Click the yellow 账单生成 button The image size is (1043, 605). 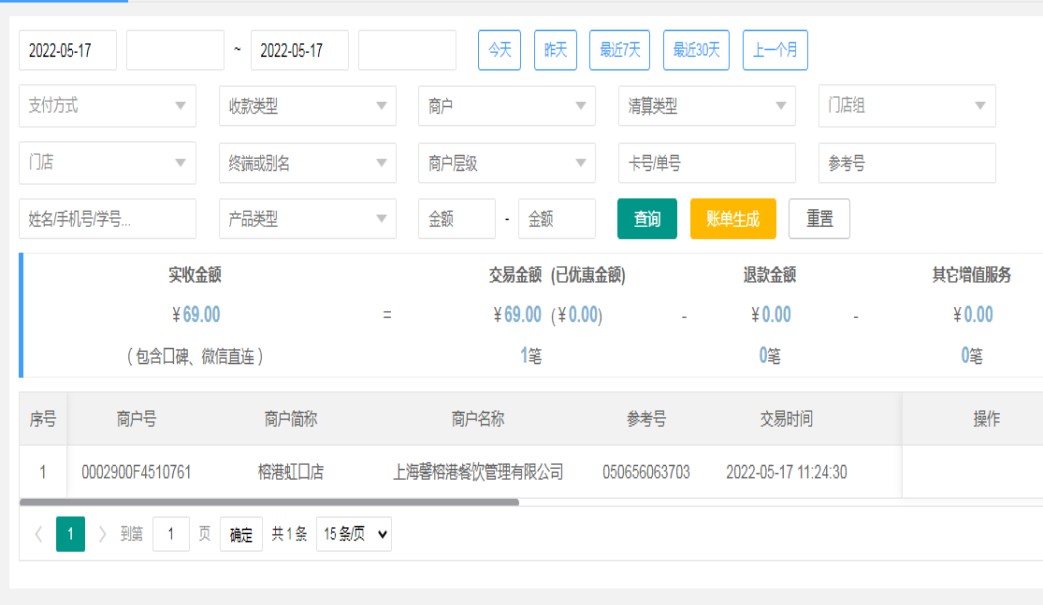click(x=732, y=219)
